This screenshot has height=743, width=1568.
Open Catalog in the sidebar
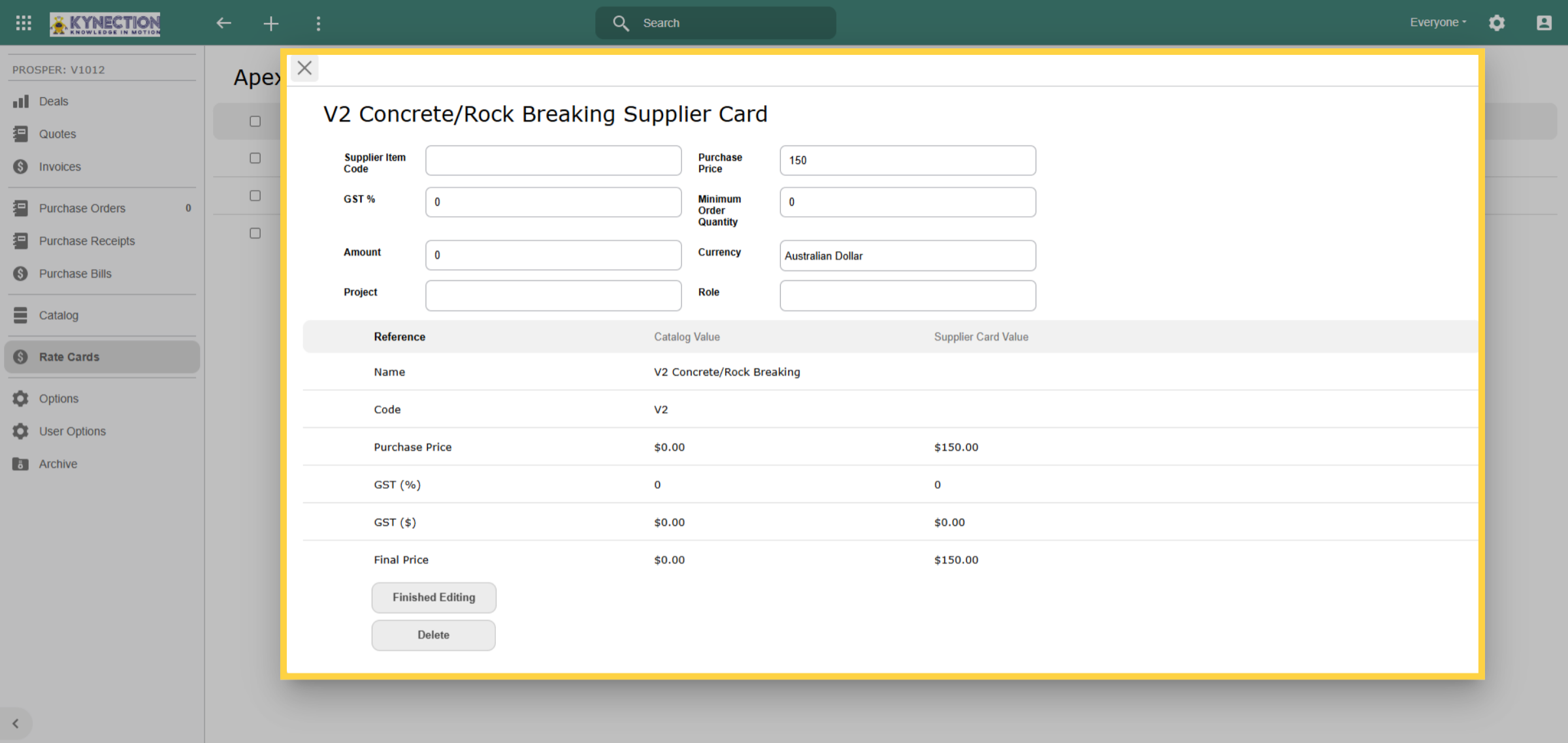[102, 315]
